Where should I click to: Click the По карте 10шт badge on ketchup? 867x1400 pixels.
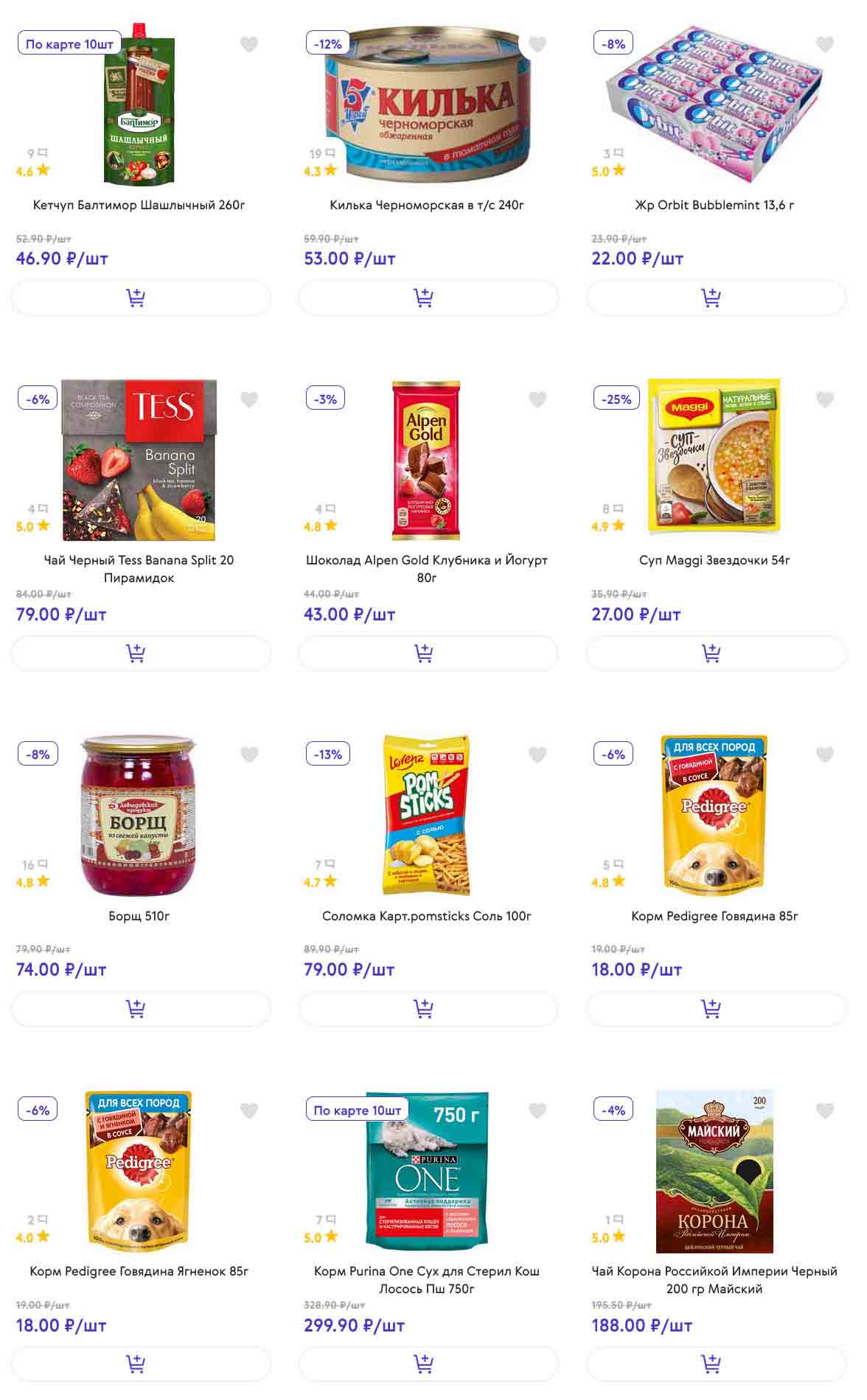pos(69,44)
